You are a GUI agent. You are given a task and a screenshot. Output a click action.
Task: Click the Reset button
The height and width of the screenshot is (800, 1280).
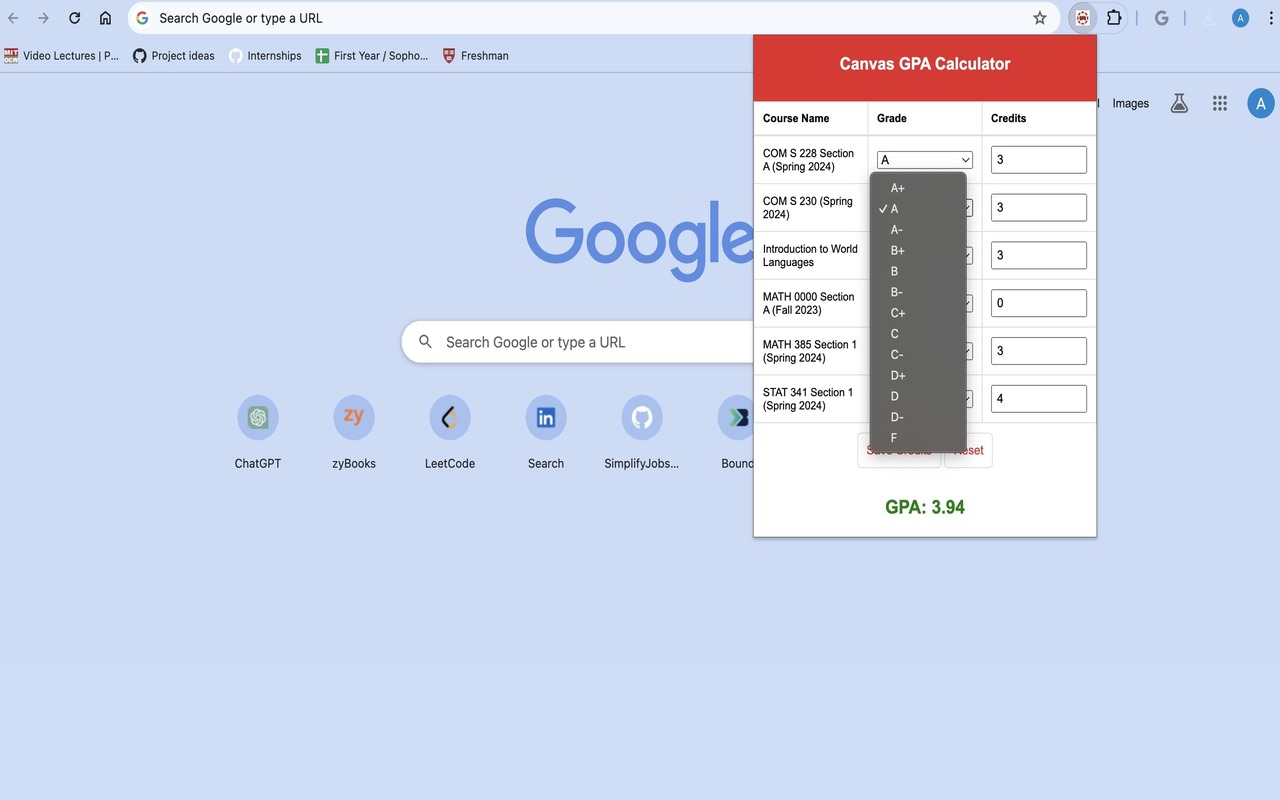pos(968,450)
